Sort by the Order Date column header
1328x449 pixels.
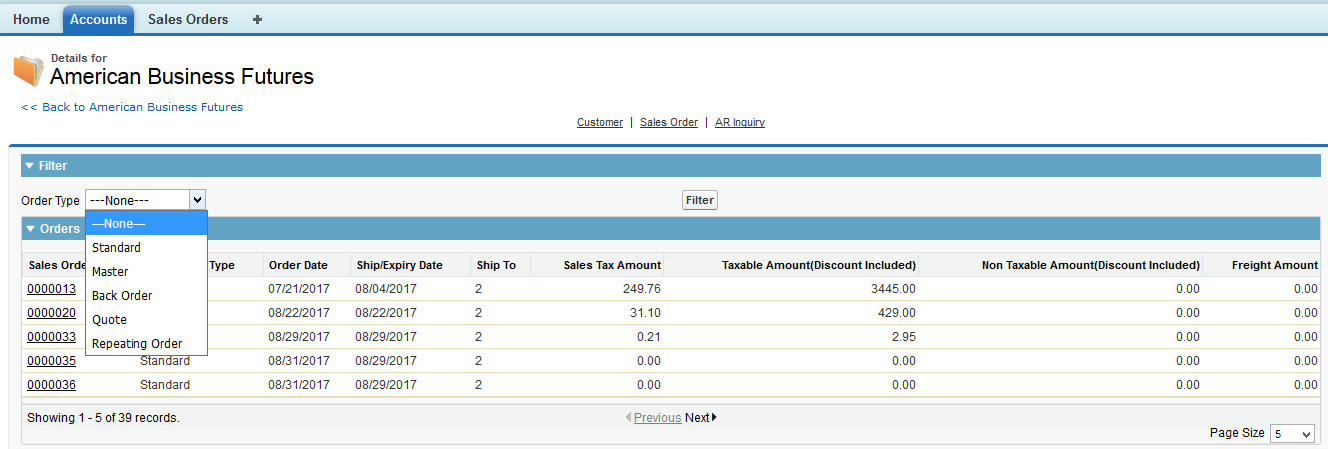pyautogui.click(x=298, y=265)
